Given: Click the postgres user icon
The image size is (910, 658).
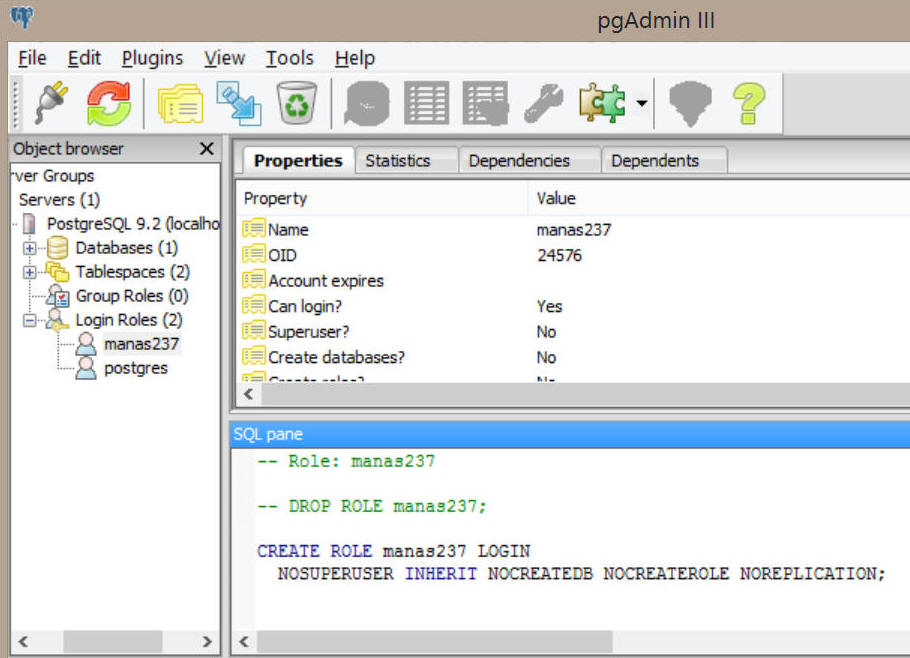Looking at the screenshot, I should (x=86, y=368).
